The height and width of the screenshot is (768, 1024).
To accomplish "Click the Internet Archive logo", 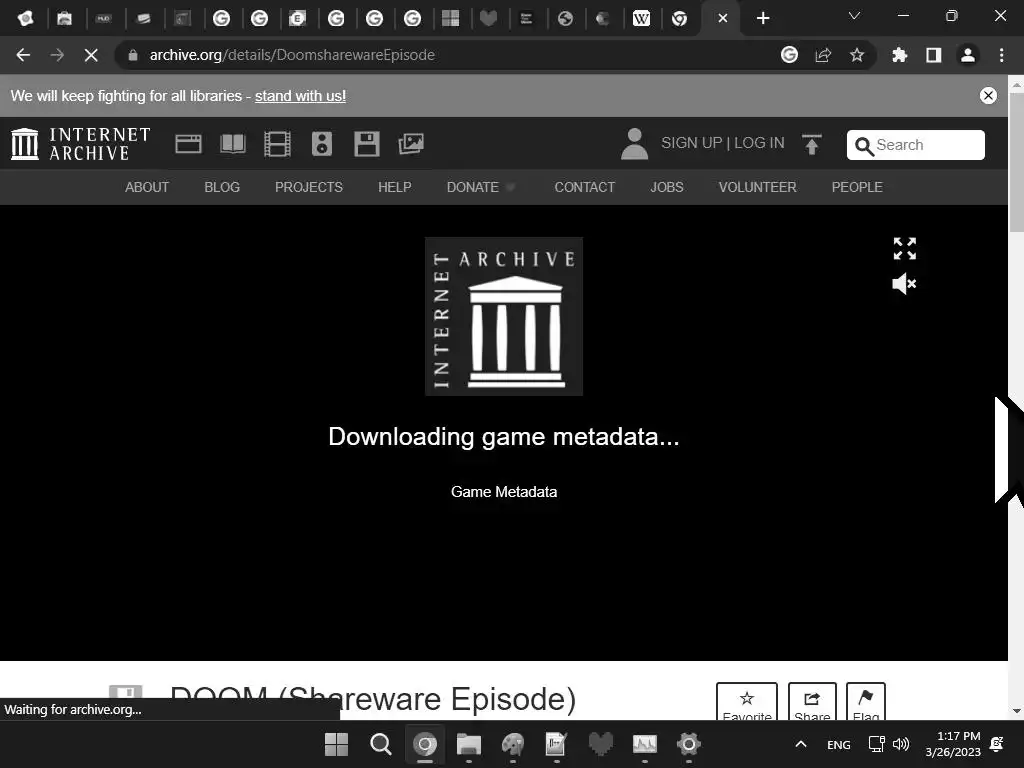I will [x=81, y=144].
